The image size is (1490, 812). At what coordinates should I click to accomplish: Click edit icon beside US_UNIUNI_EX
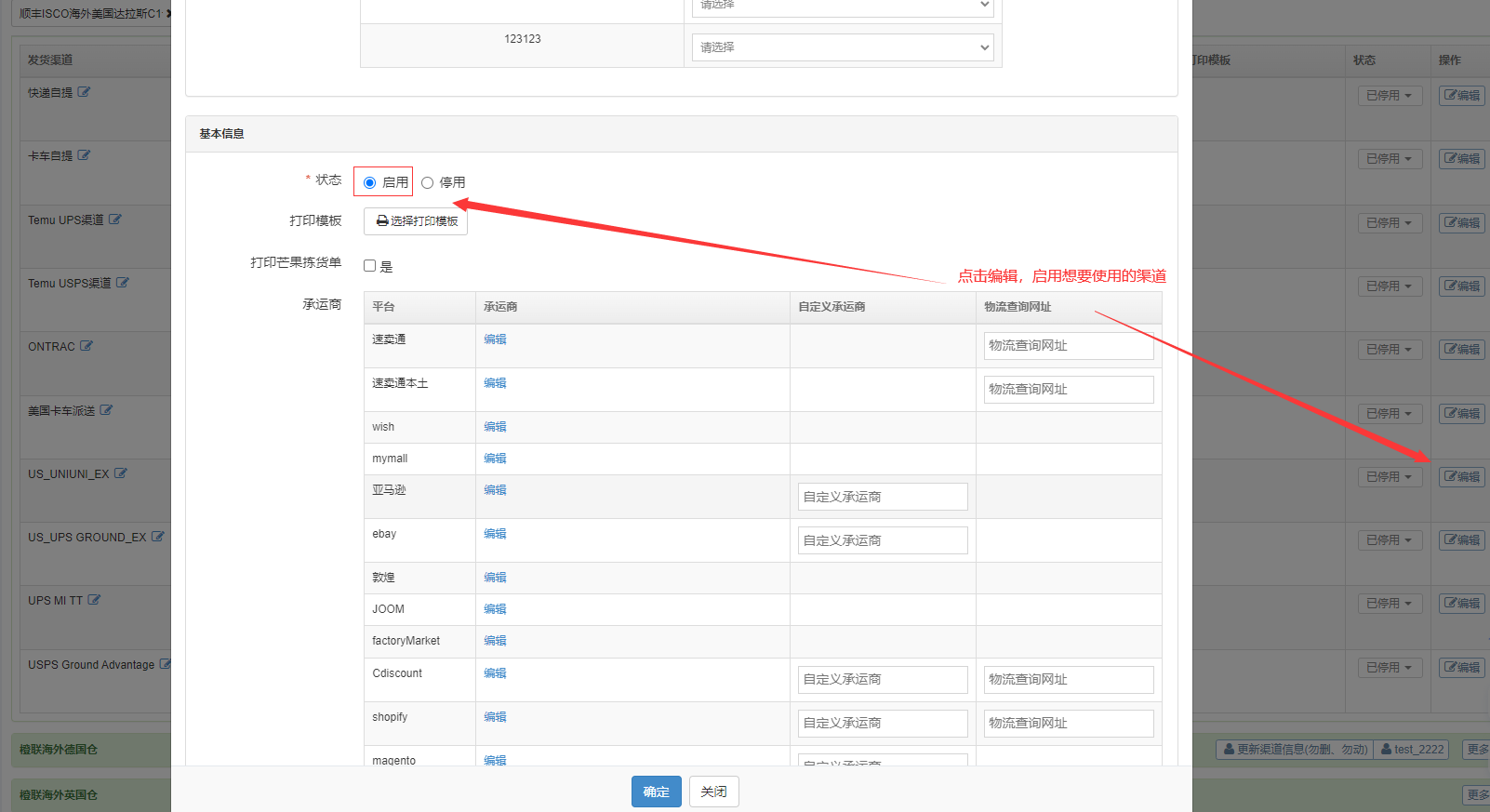(121, 473)
